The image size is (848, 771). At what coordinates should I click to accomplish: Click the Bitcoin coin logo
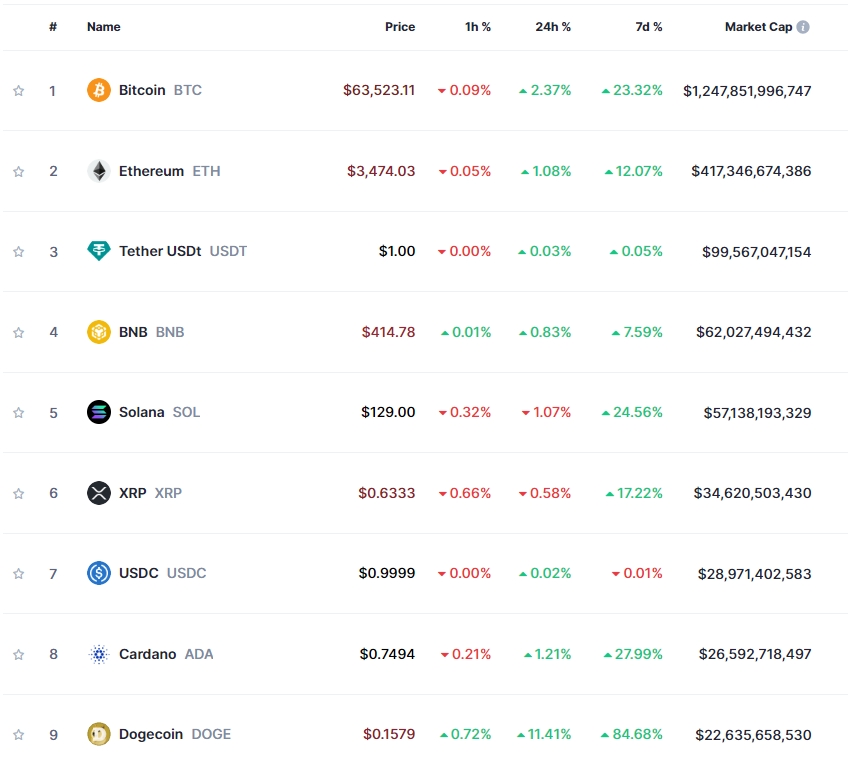[x=99, y=90]
